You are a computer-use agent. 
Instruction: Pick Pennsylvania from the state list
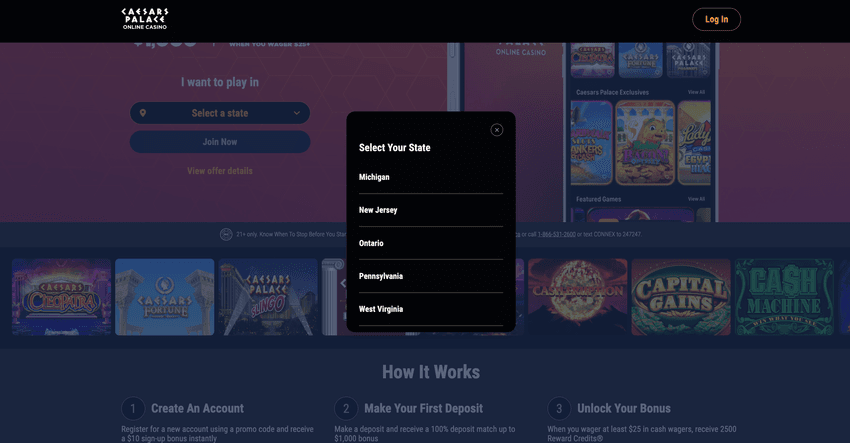click(x=431, y=277)
